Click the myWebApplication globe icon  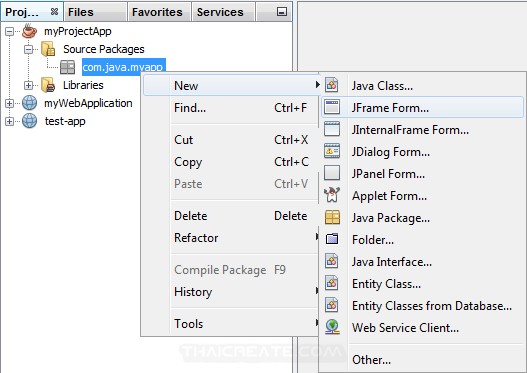tap(30, 103)
